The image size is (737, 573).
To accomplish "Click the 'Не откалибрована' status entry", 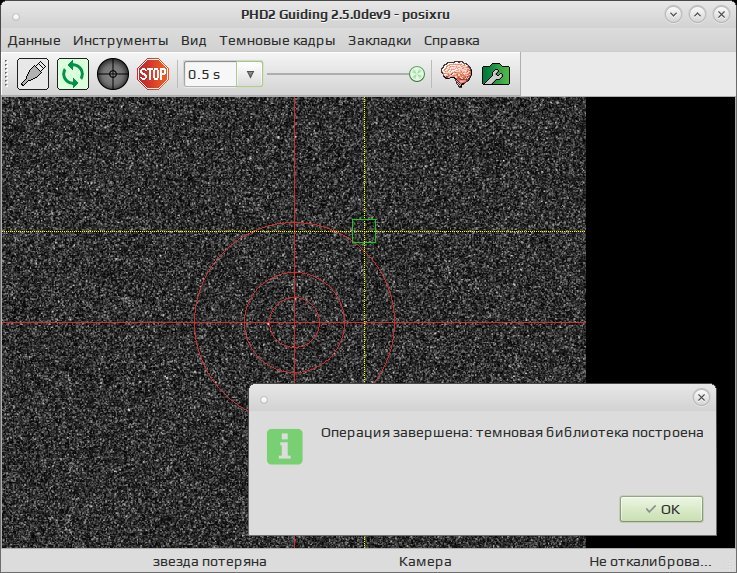I will 650,561.
